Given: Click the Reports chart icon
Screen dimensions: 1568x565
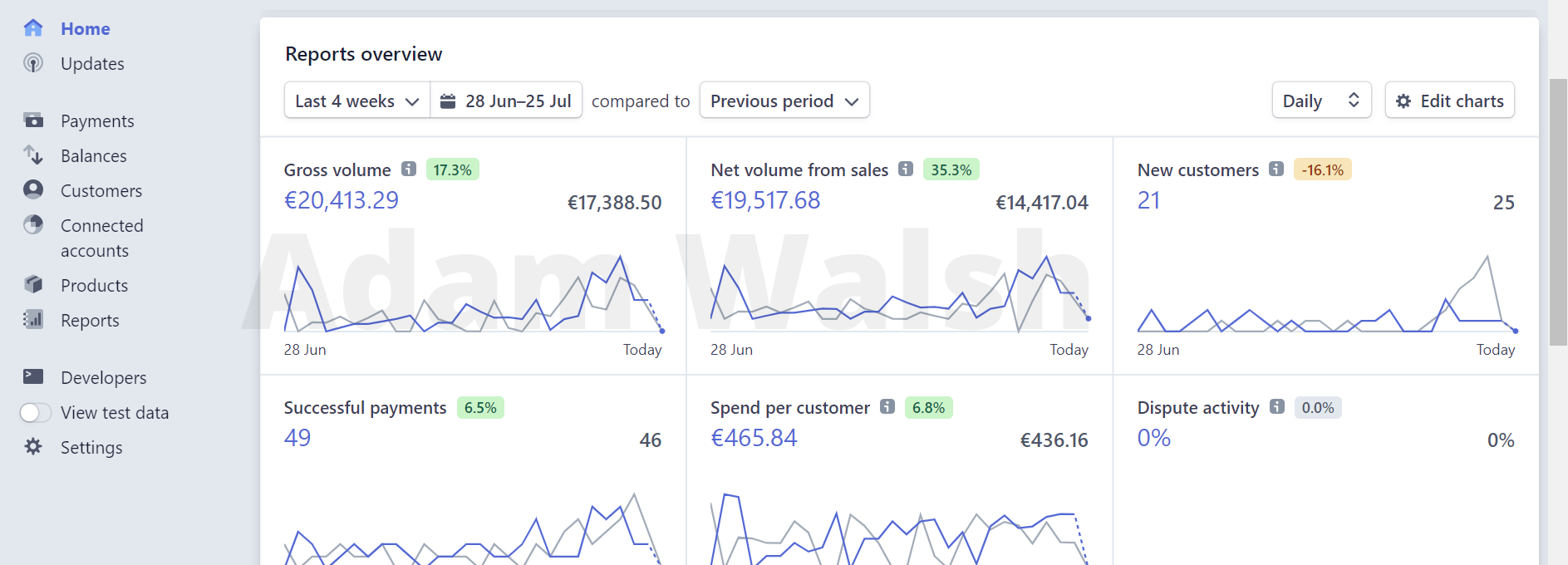Looking at the screenshot, I should pyautogui.click(x=33, y=320).
